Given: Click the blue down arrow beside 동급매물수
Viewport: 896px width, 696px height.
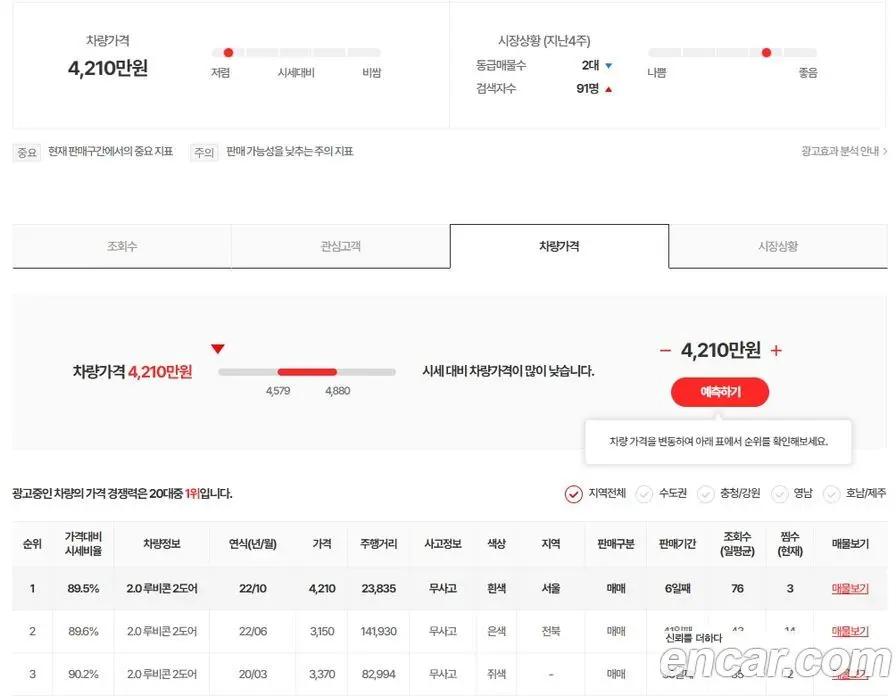Looking at the screenshot, I should pos(609,66).
